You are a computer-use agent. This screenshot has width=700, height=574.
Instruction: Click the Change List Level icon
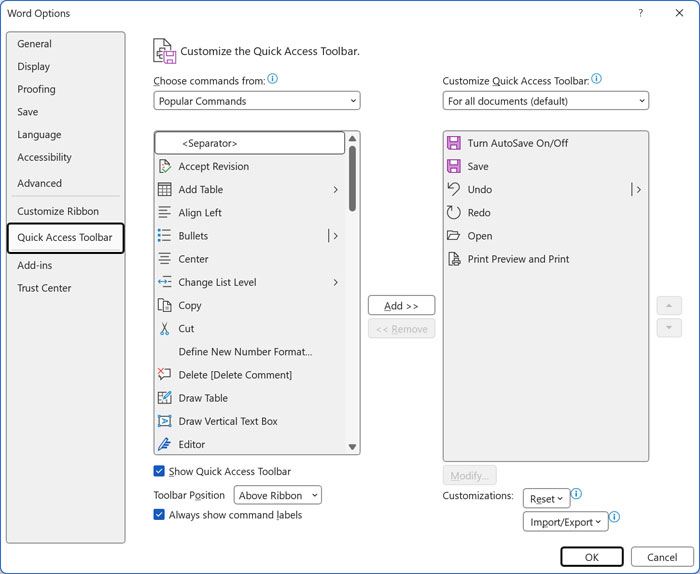tap(164, 282)
